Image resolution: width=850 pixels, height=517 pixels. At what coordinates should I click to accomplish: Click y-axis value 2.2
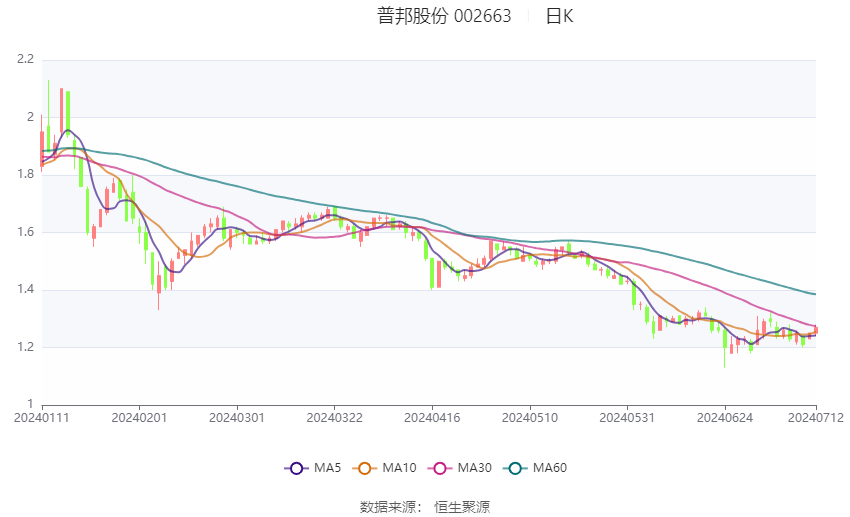pyautogui.click(x=25, y=59)
